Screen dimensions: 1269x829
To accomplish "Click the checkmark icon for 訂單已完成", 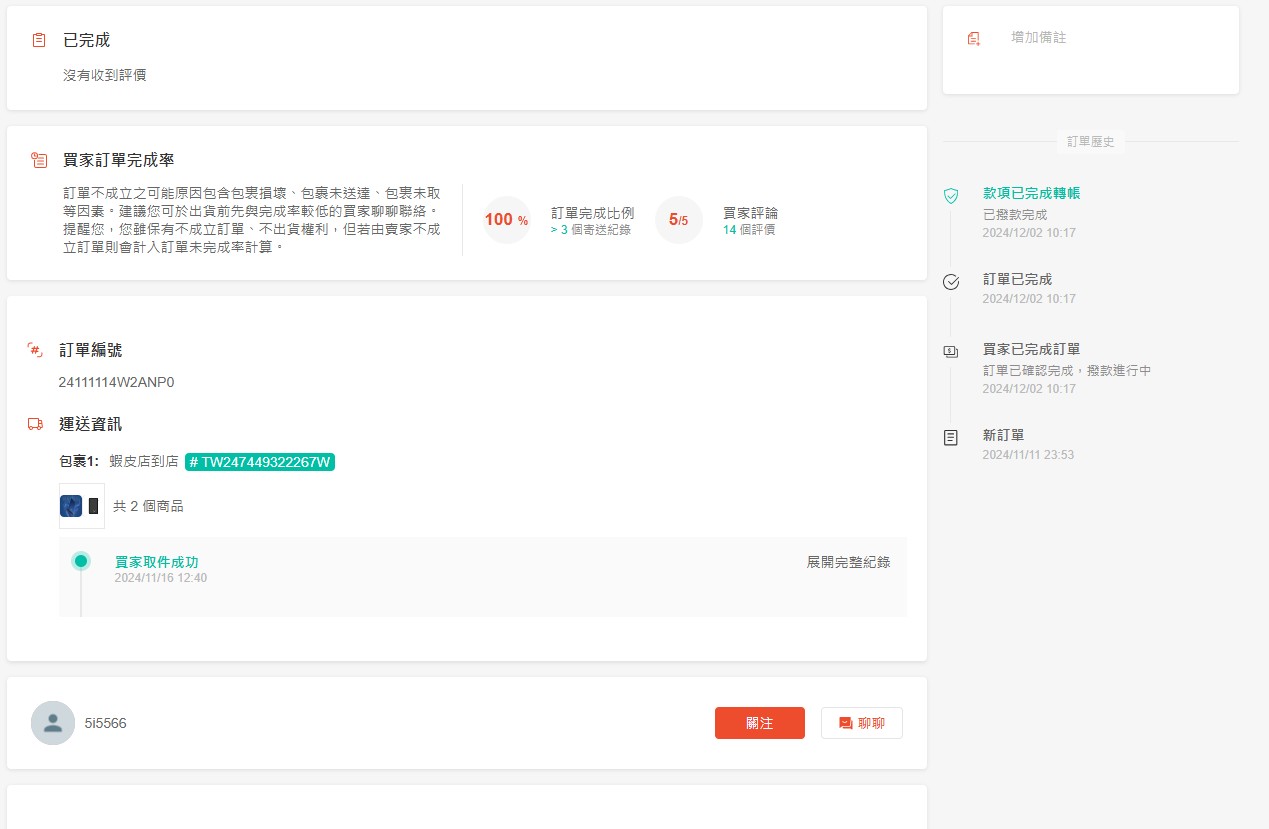I will [x=951, y=282].
